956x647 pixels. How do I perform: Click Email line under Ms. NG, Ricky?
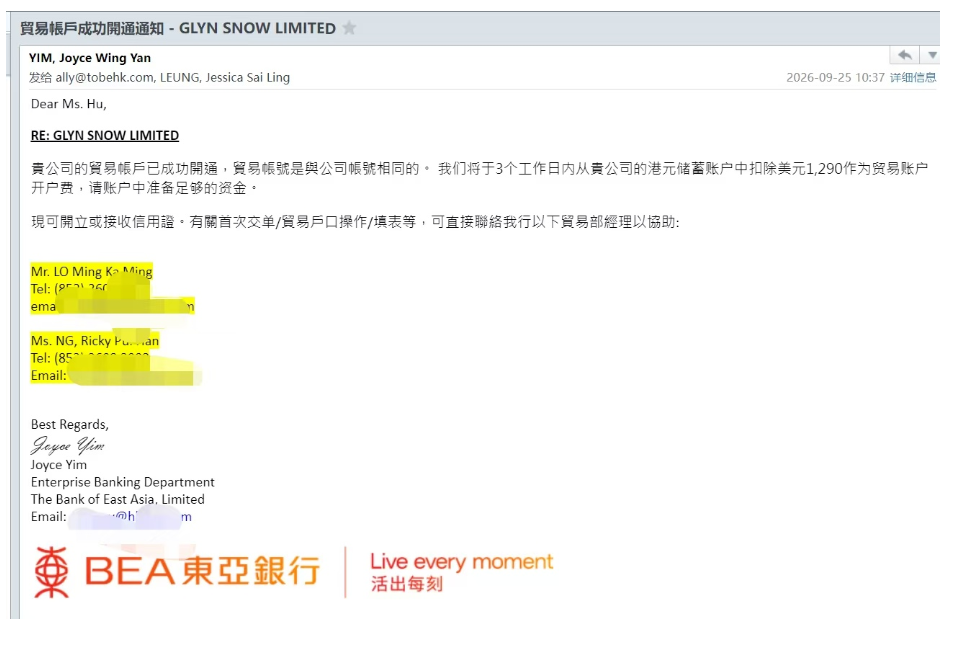[116, 376]
